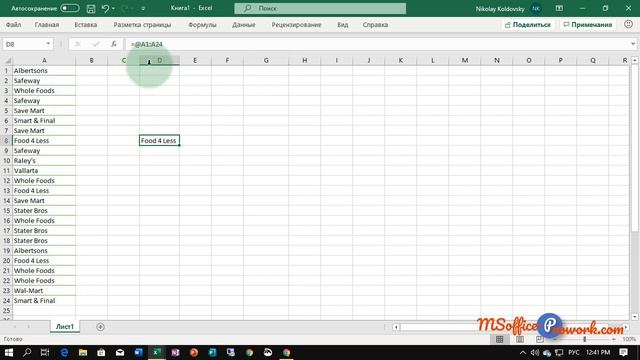Open Windows taskbar search icon

(x=27, y=352)
